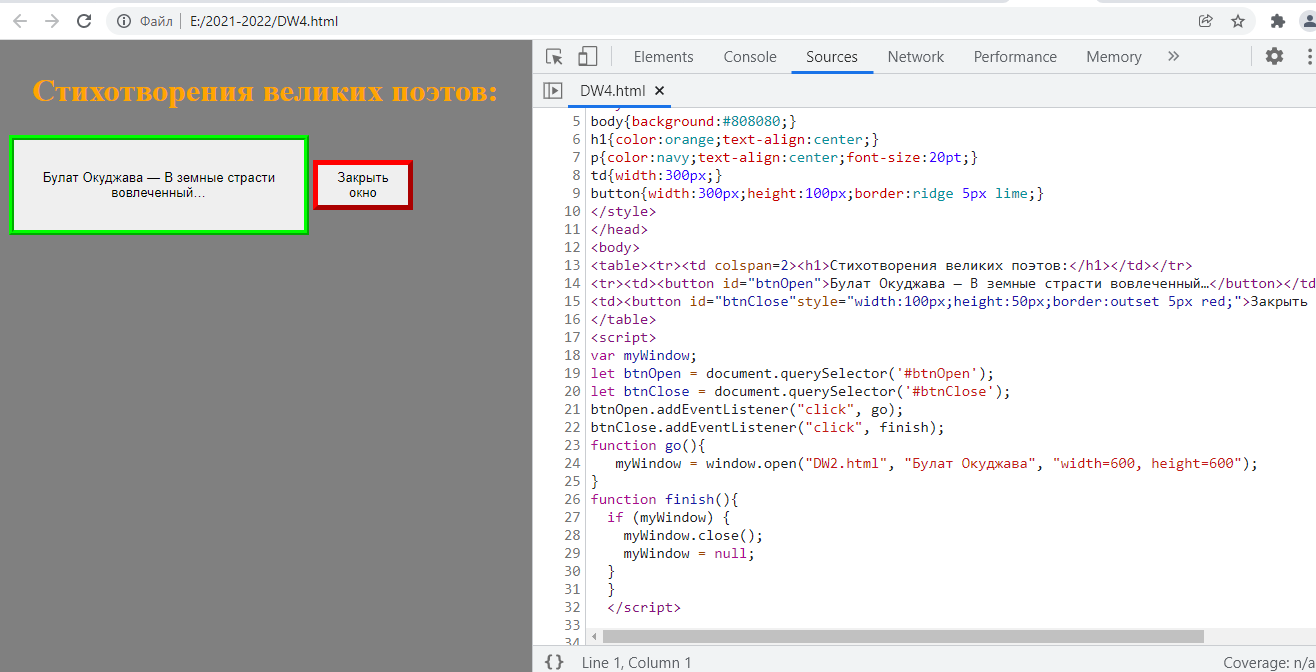Viewport: 1316px width, 672px height.
Task: Open the browser extensions puzzle icon
Action: [1277, 21]
